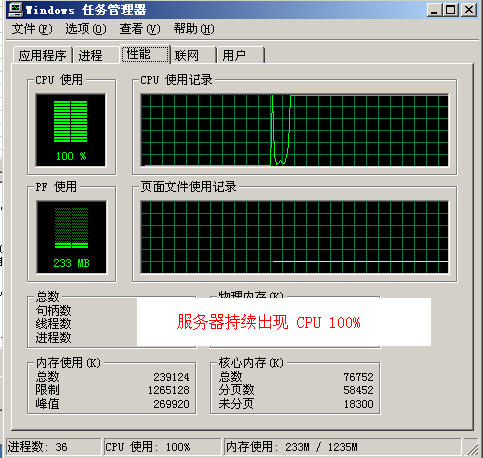Switch to the 应用程序 tab
This screenshot has height=458, width=483.
coord(43,55)
